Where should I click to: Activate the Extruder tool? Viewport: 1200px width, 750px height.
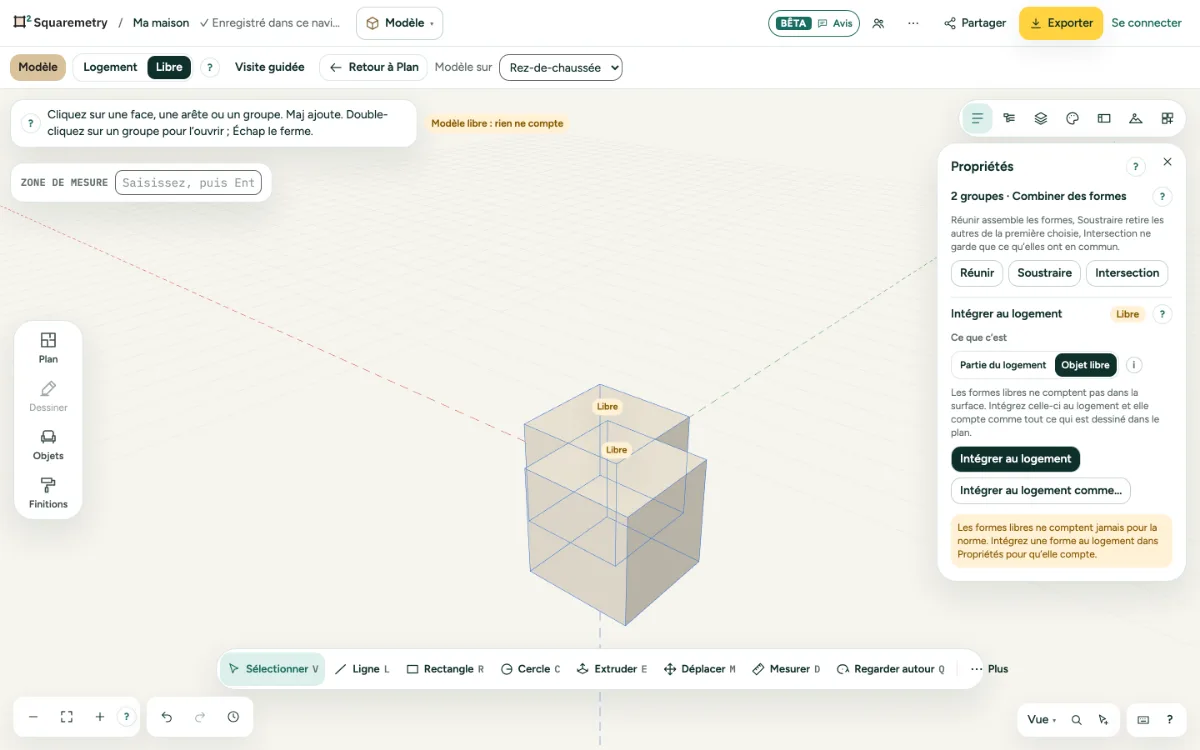612,669
